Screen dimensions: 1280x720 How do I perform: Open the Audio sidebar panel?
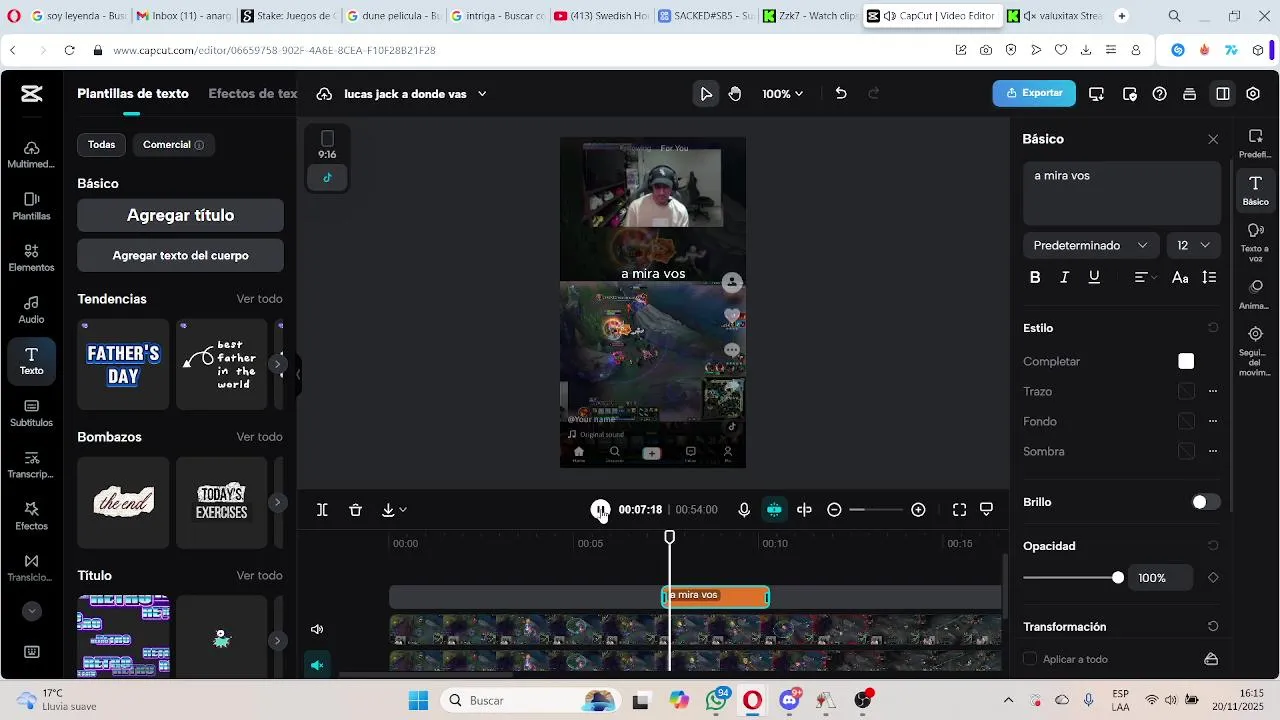pos(31,310)
